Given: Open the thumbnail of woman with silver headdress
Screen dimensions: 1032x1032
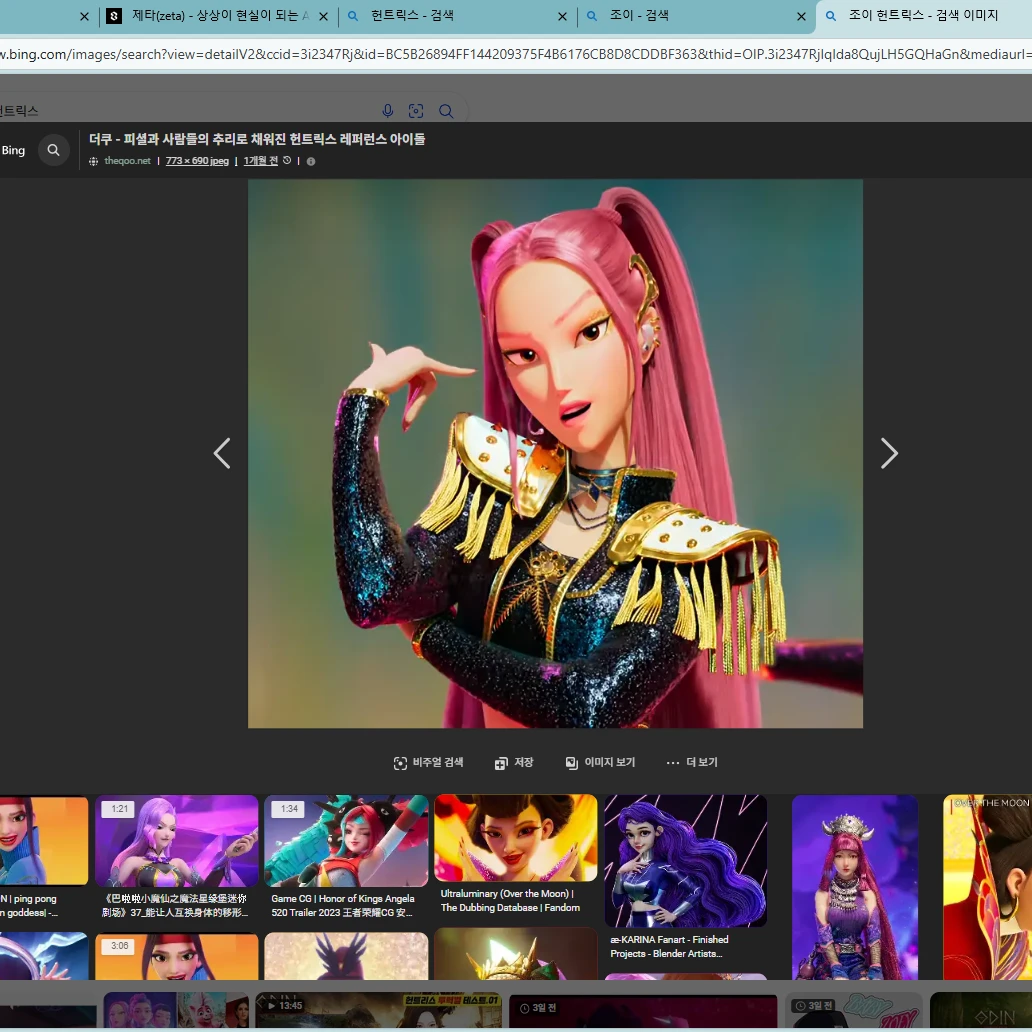Looking at the screenshot, I should (854, 887).
